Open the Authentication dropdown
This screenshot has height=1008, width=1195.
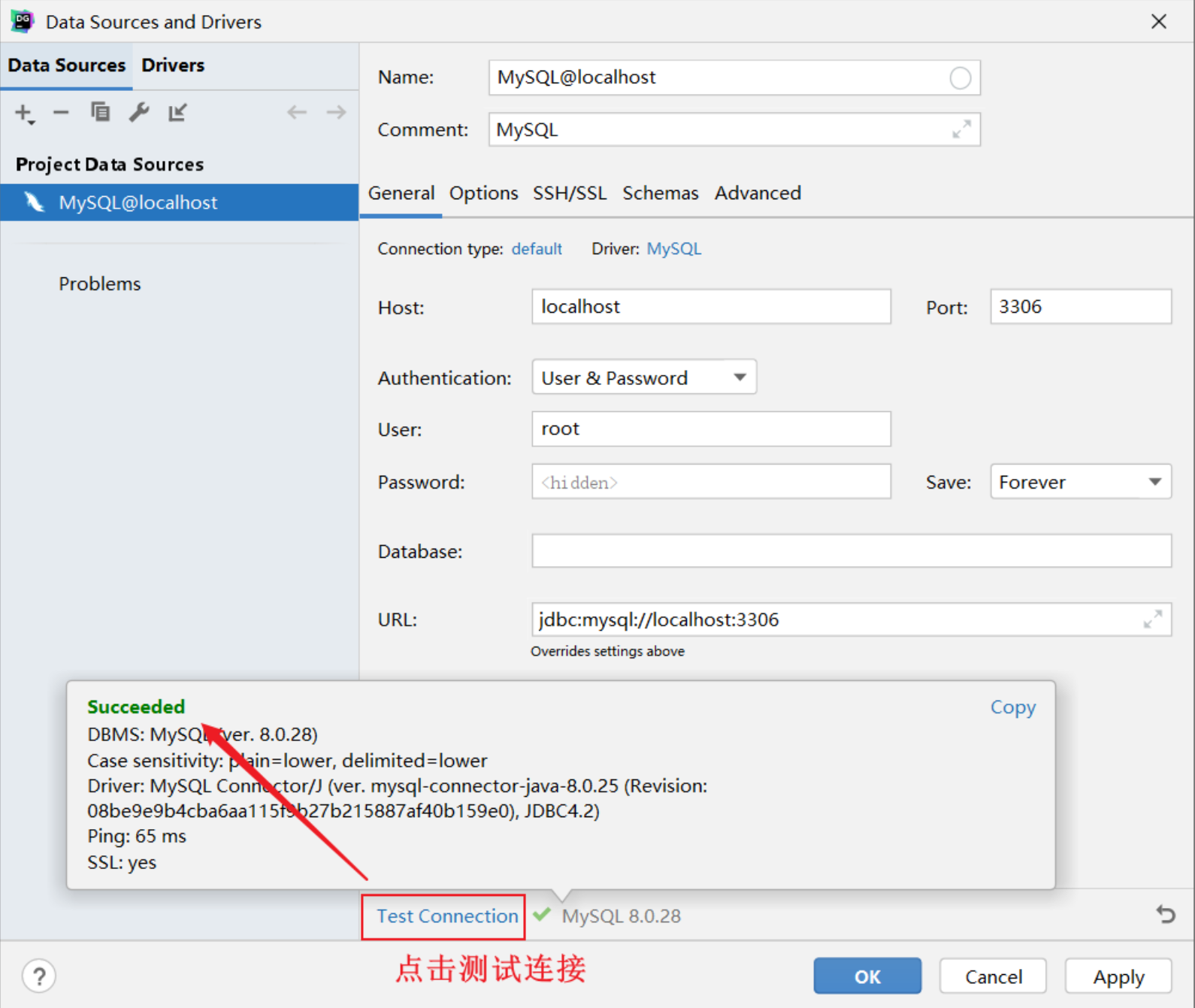pos(644,377)
